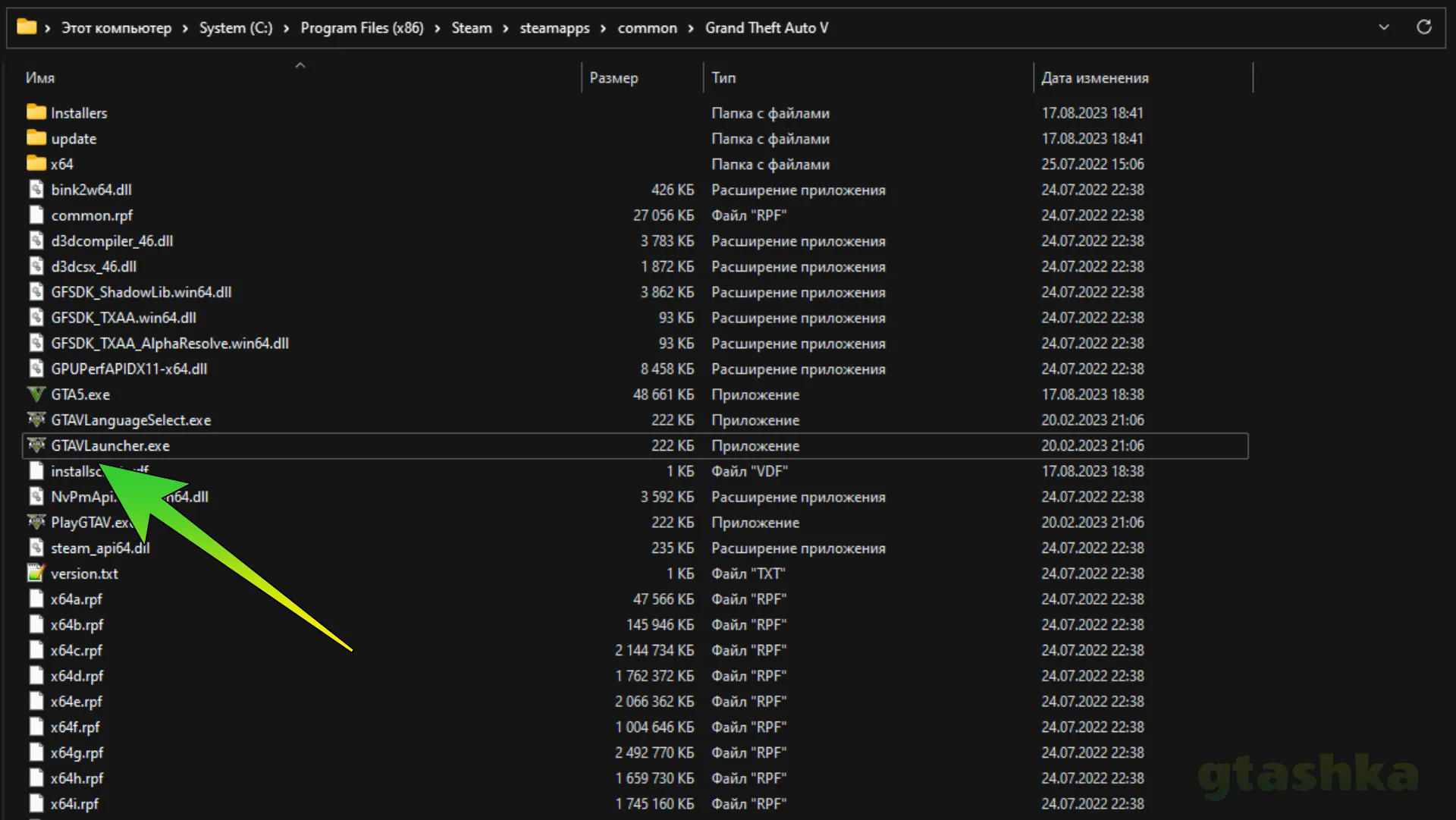1456x820 pixels.
Task: Expand the chevron after System (C:)
Action: click(287, 28)
